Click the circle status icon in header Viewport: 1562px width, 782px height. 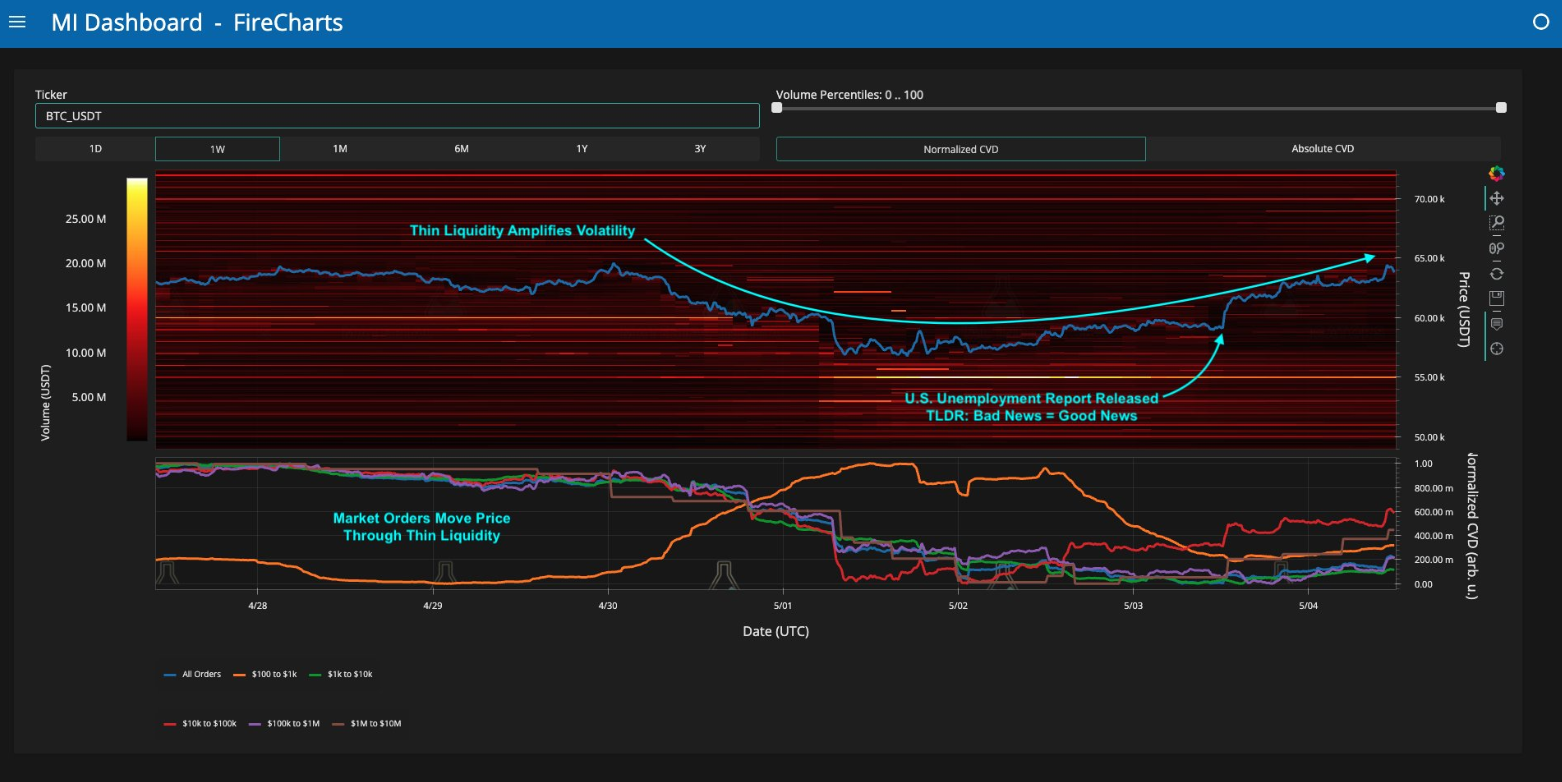tap(1540, 22)
